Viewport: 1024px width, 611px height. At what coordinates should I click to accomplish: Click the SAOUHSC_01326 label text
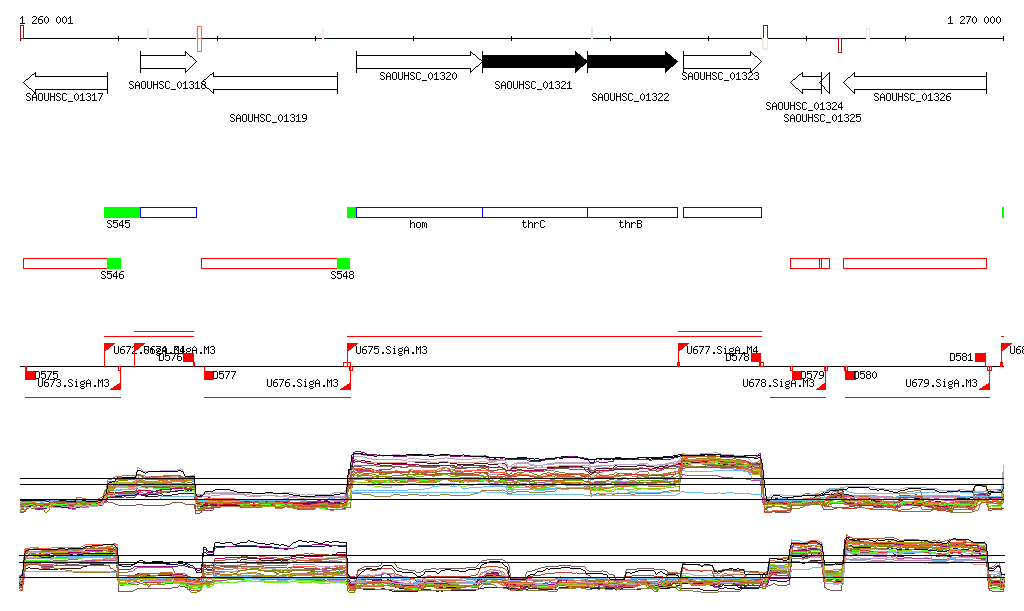[x=912, y=97]
